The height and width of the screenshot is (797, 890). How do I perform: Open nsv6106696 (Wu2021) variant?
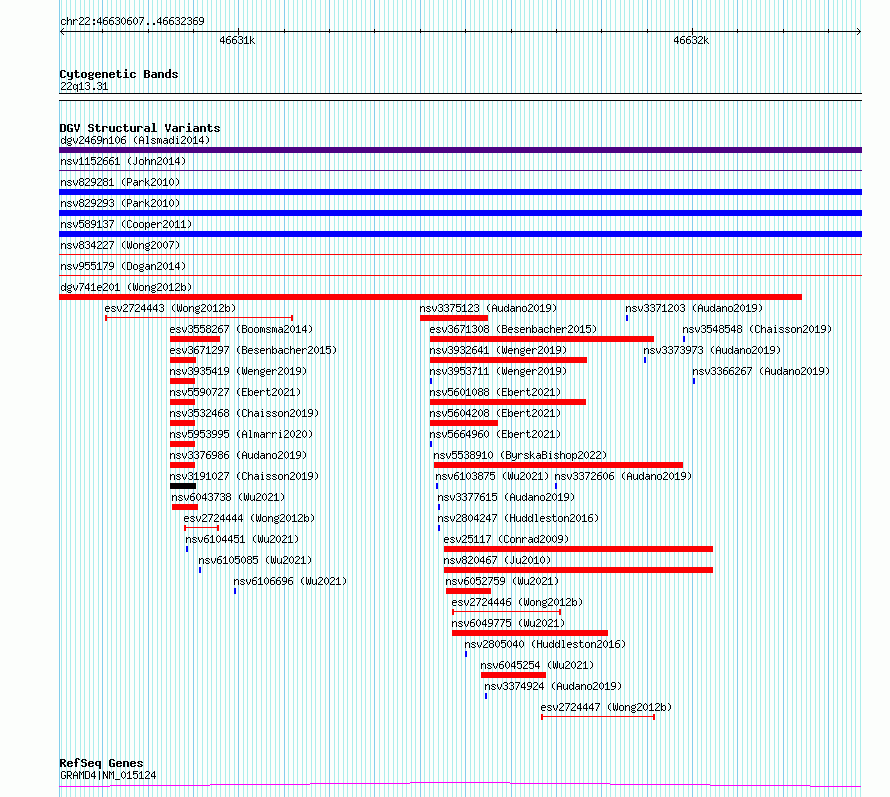coord(290,581)
